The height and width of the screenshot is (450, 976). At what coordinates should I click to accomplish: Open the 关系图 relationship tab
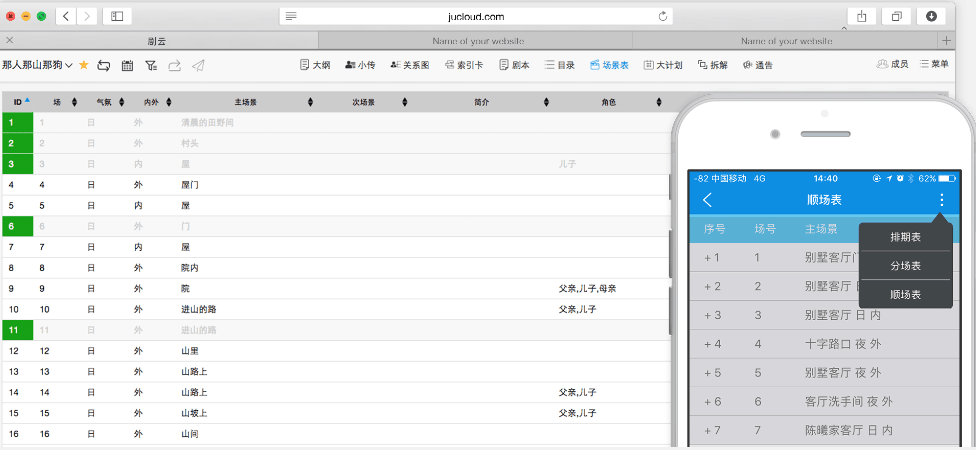point(410,65)
